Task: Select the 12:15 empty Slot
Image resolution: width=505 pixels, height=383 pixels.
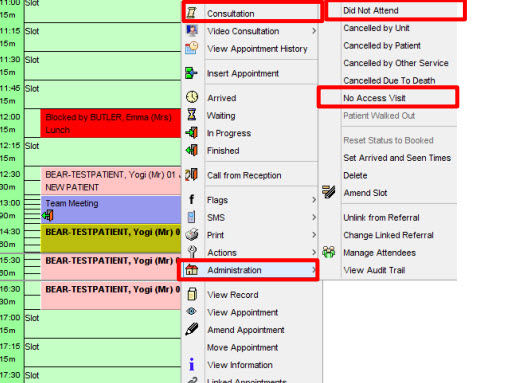Action: (103, 152)
